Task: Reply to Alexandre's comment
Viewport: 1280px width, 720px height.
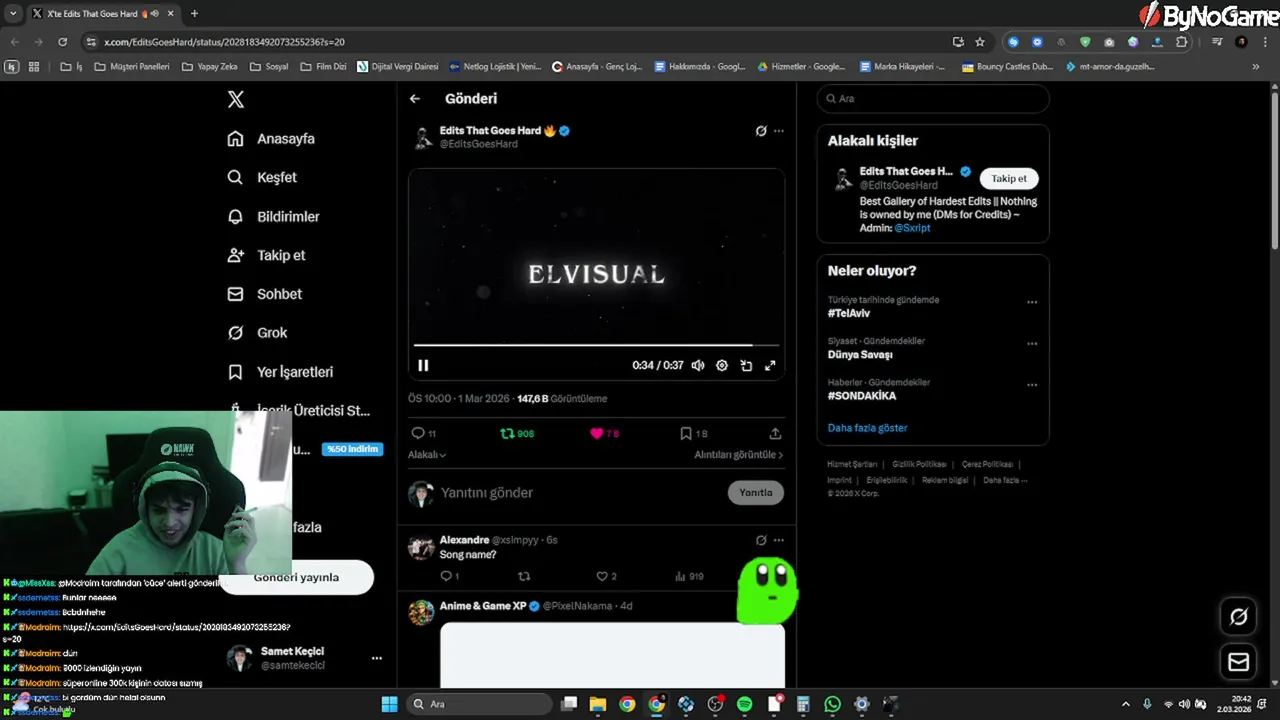Action: pyautogui.click(x=449, y=577)
